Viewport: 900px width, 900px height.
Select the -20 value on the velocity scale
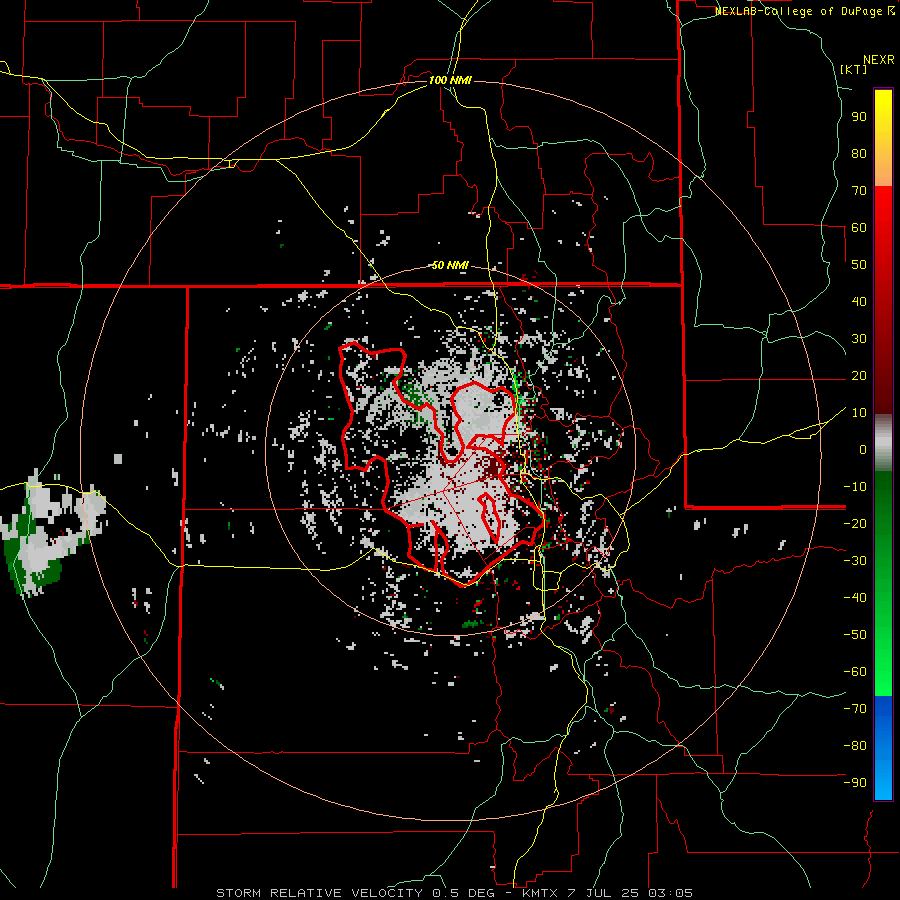pos(855,524)
